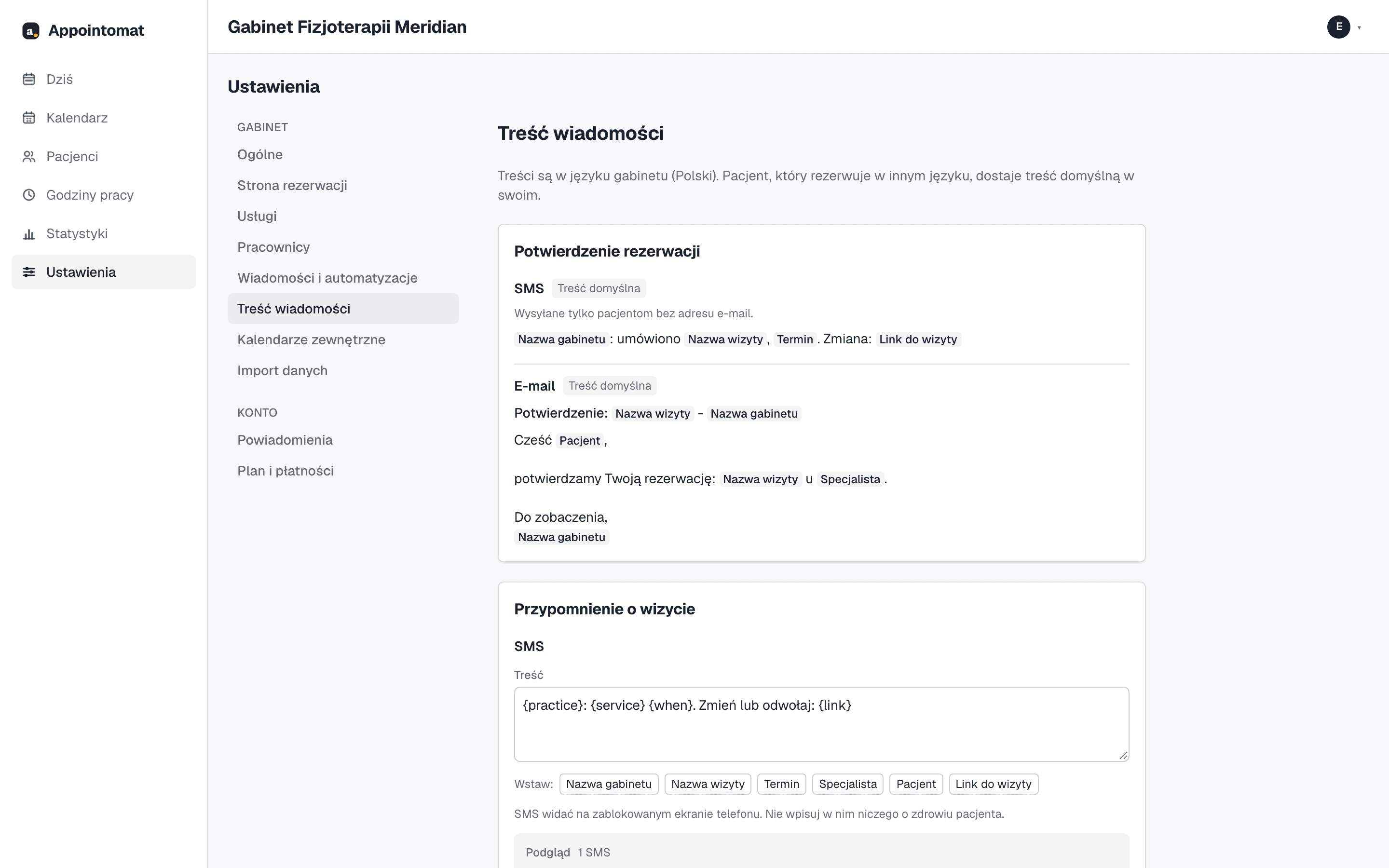Insert the Nazwa gabinetu placeholder button
The height and width of the screenshot is (868, 1389).
pos(608,784)
